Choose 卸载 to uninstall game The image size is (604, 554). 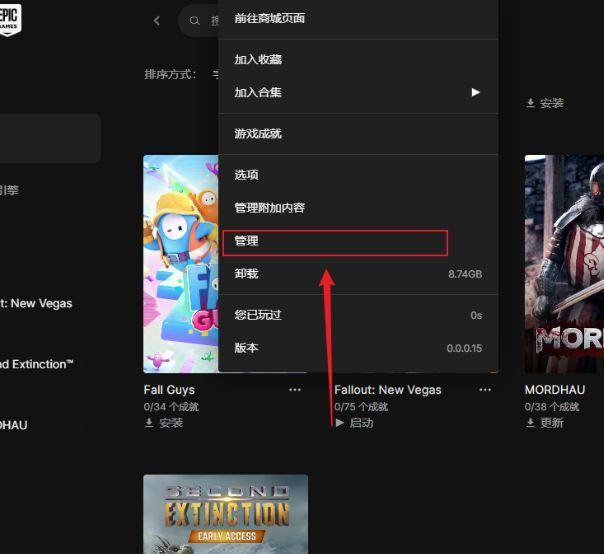click(x=358, y=274)
